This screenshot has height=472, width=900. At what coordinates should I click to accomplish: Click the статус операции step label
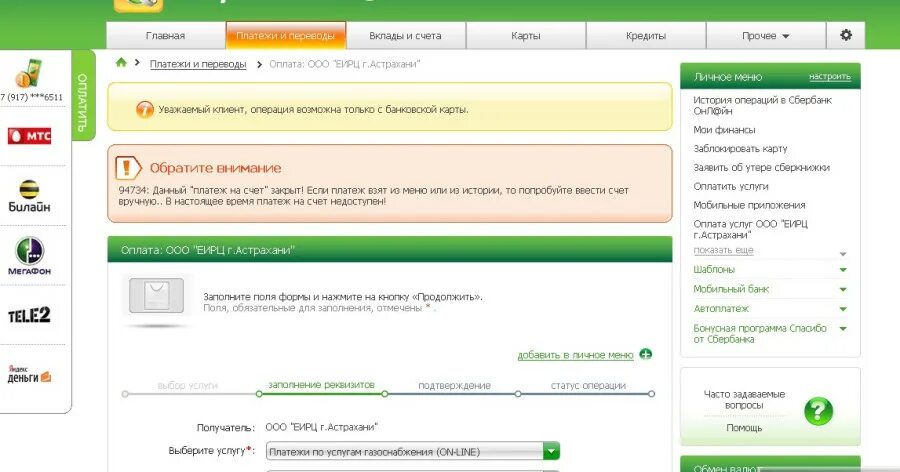click(x=588, y=385)
